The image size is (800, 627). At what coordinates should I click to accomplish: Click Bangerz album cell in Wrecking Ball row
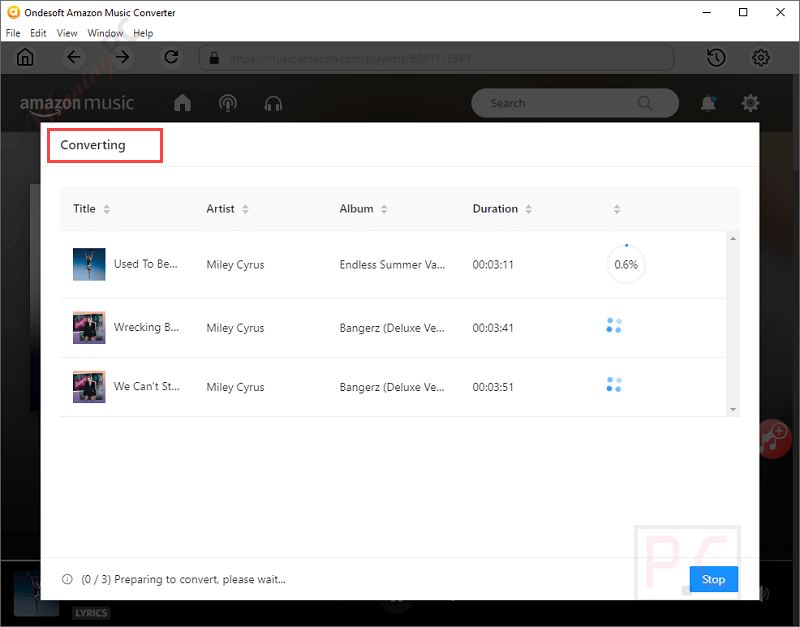click(x=392, y=328)
